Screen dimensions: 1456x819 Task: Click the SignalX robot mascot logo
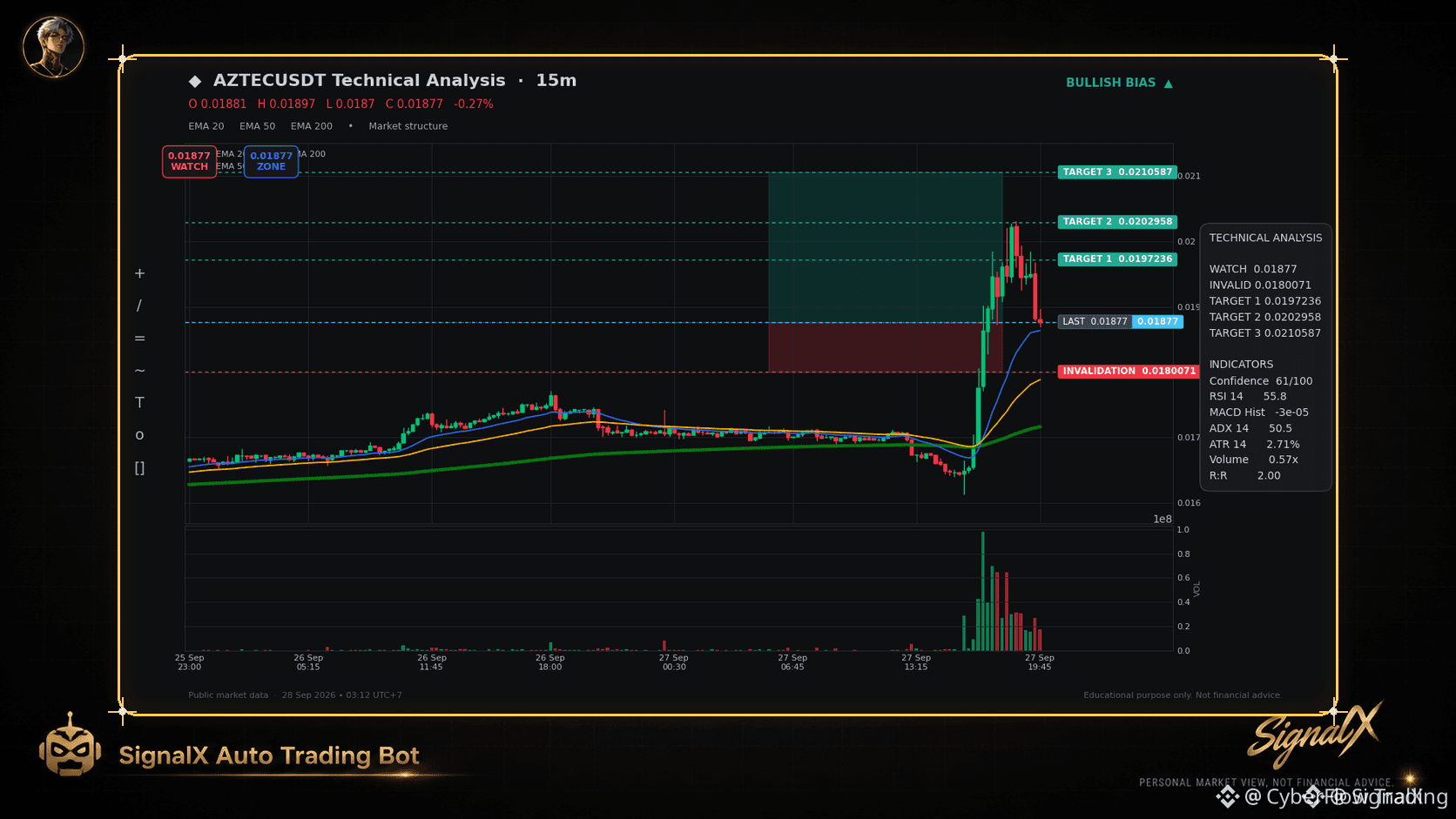[x=70, y=744]
